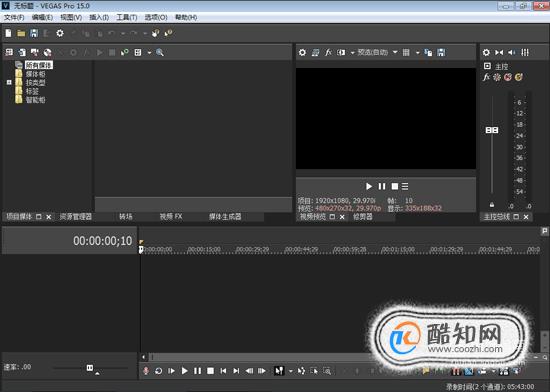Save snapshot of preview to file icon
The height and width of the screenshot is (392, 550).
click(x=441, y=53)
